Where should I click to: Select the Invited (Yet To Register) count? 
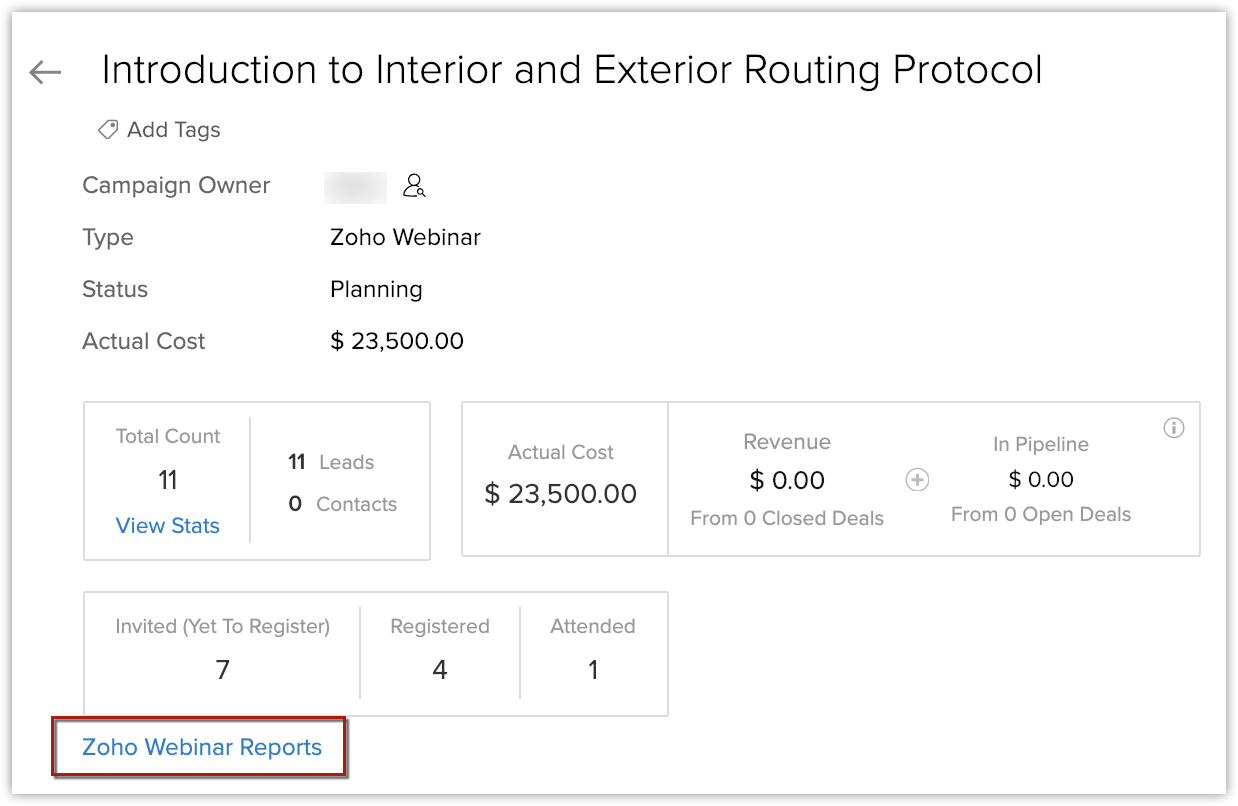pos(222,669)
